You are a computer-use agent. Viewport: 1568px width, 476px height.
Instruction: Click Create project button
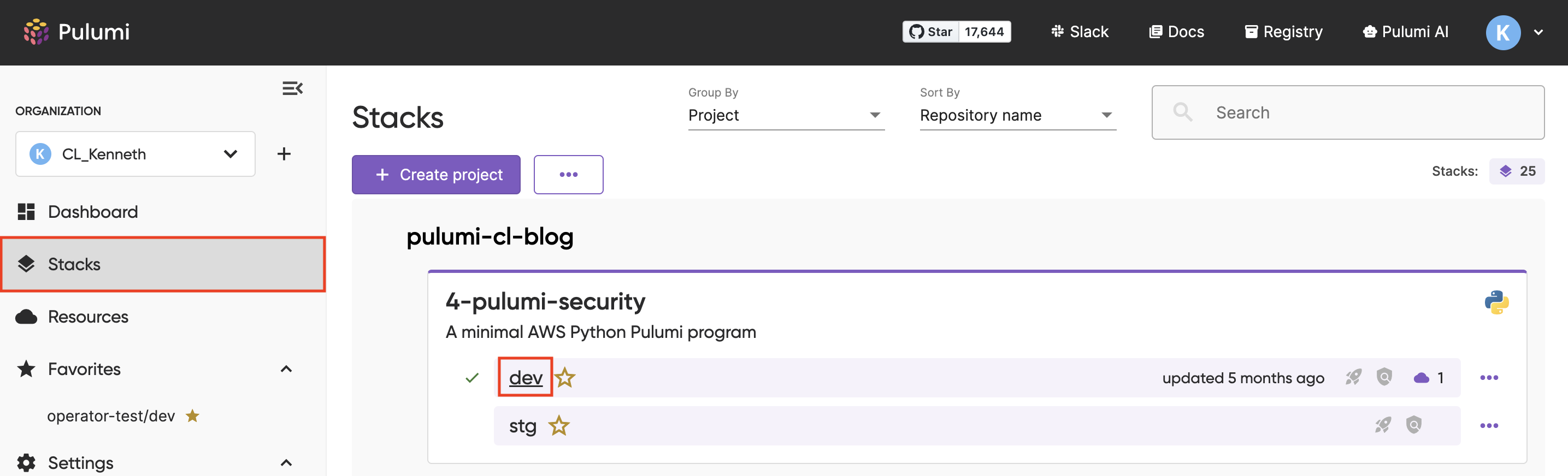point(436,175)
